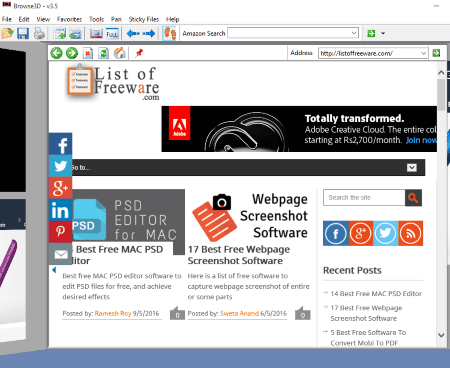Click the red pushpin sticky icon
This screenshot has height=368, width=450.
tap(139, 53)
